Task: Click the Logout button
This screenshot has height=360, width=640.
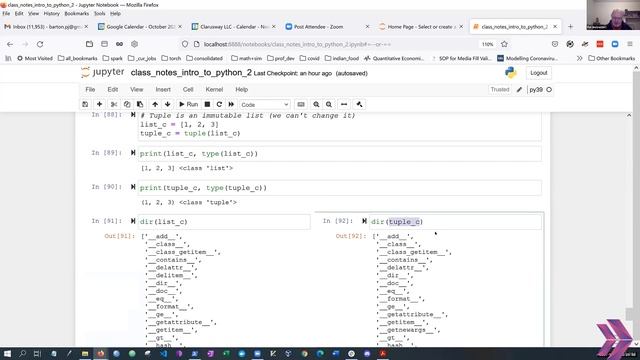Action: click(x=538, y=73)
